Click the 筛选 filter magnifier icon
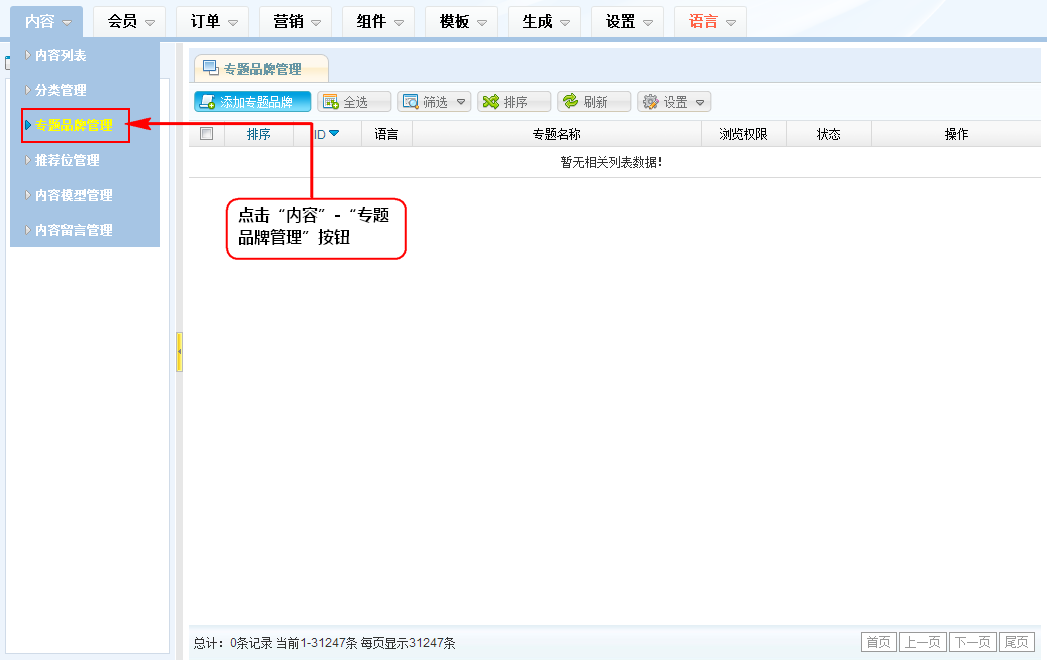 [x=410, y=102]
